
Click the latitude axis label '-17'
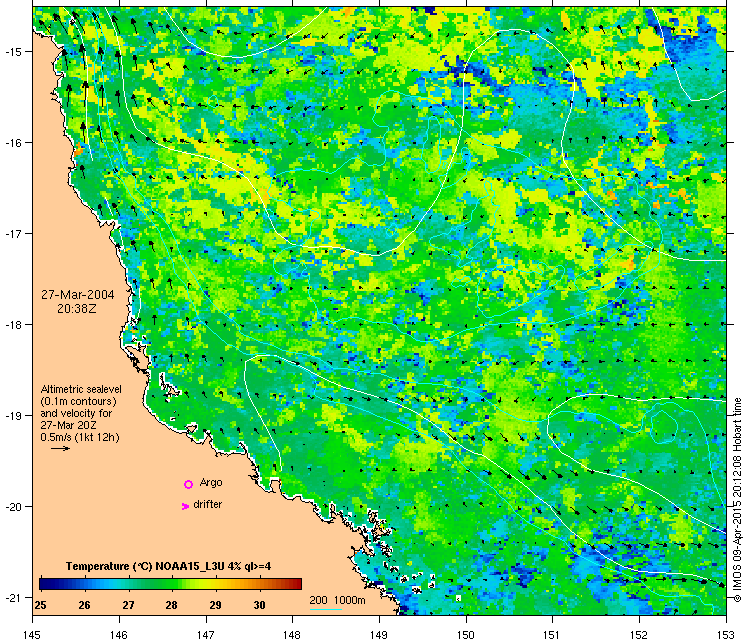12,233
